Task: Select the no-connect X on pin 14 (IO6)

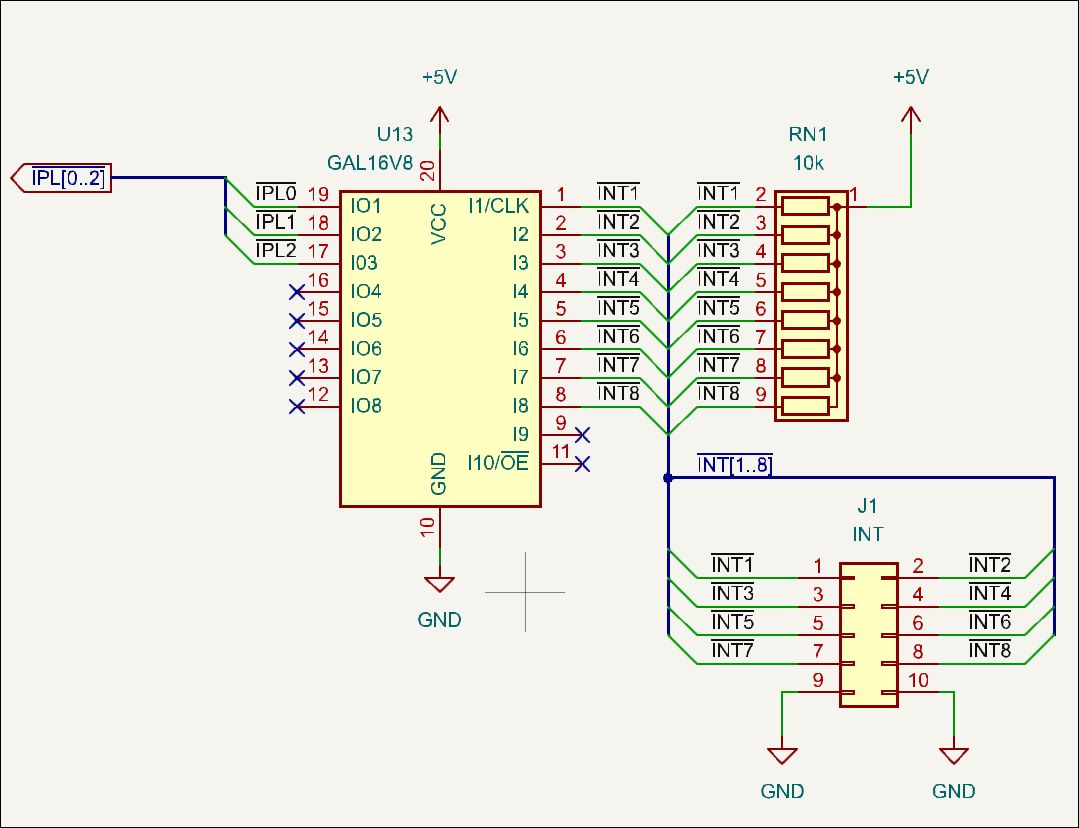Action: tap(297, 350)
